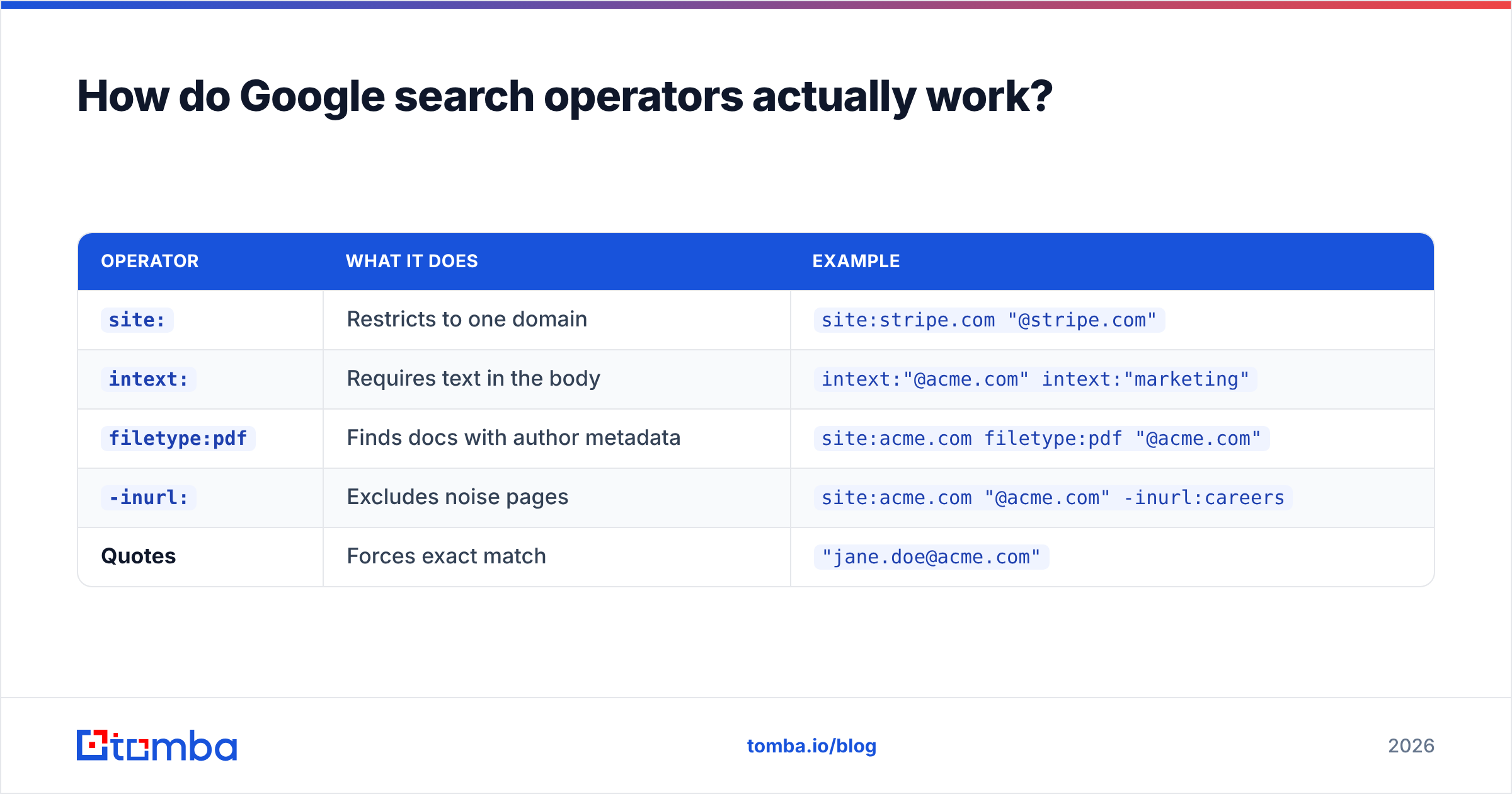Screen dimensions: 1512x794
Task: Click 'Requires text in the body' text
Action: pyautogui.click(x=473, y=379)
